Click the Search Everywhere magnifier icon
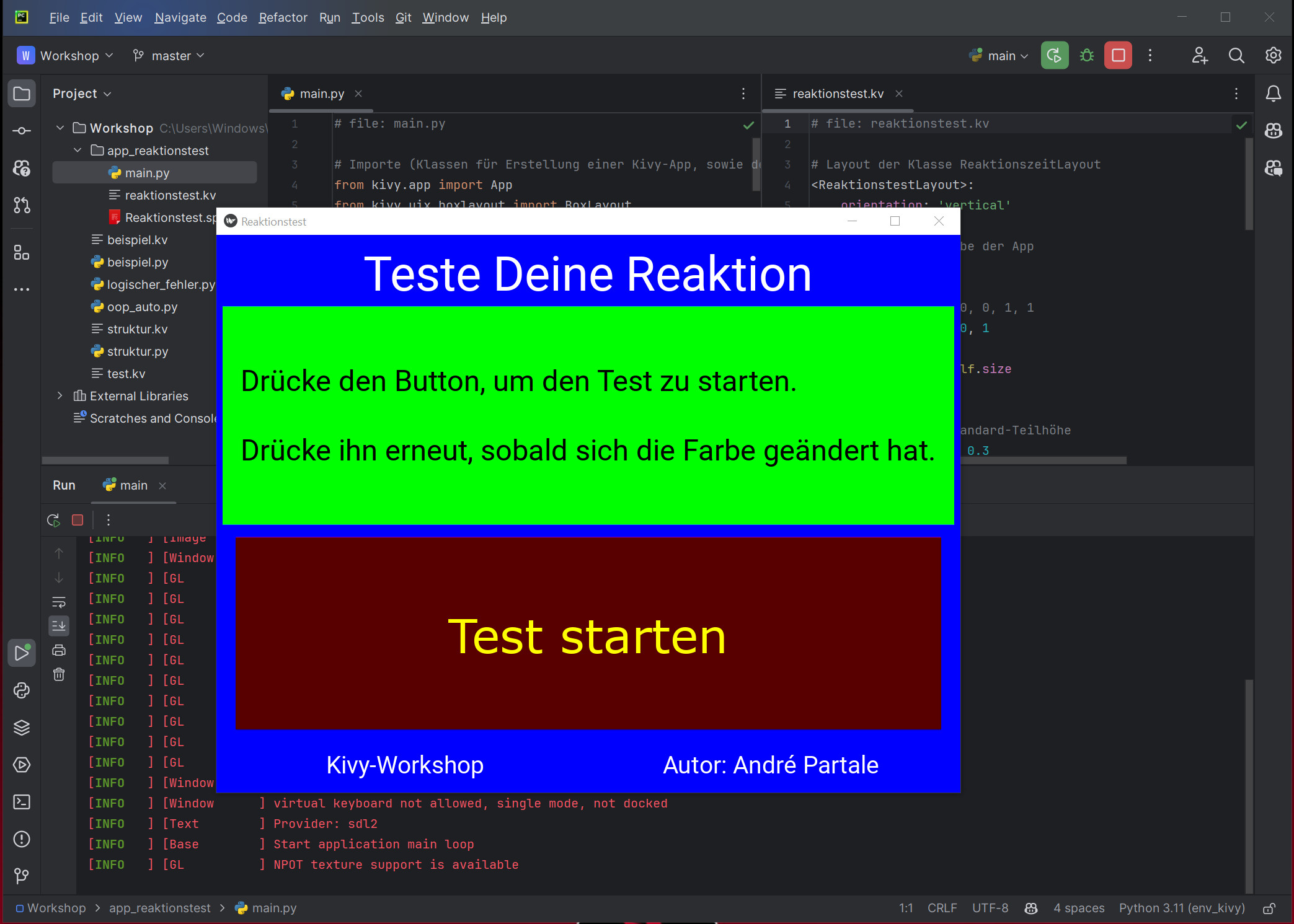 click(1236, 56)
